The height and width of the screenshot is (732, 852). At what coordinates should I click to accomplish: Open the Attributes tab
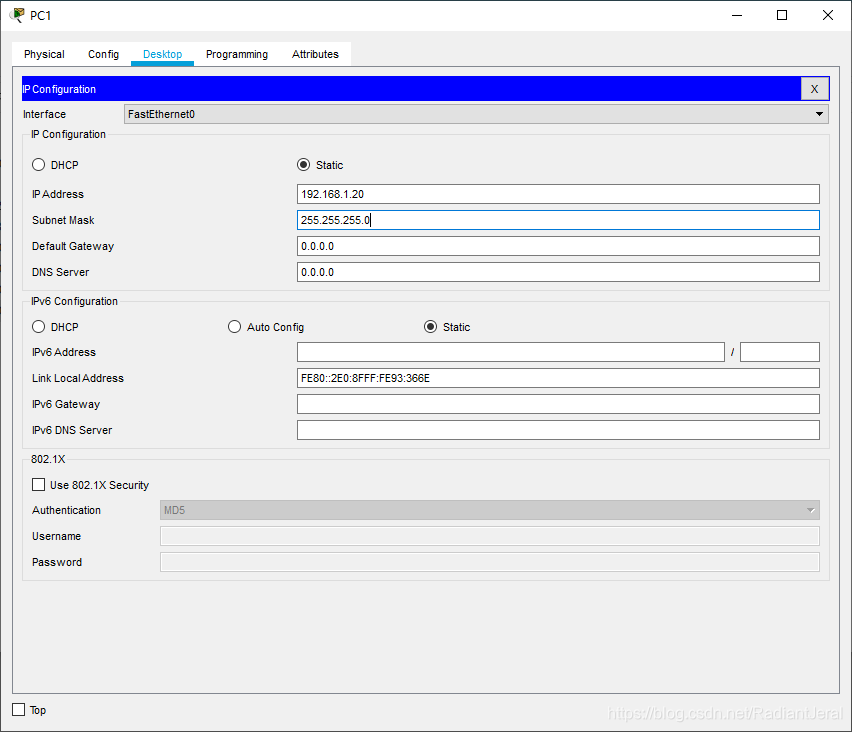coord(315,54)
